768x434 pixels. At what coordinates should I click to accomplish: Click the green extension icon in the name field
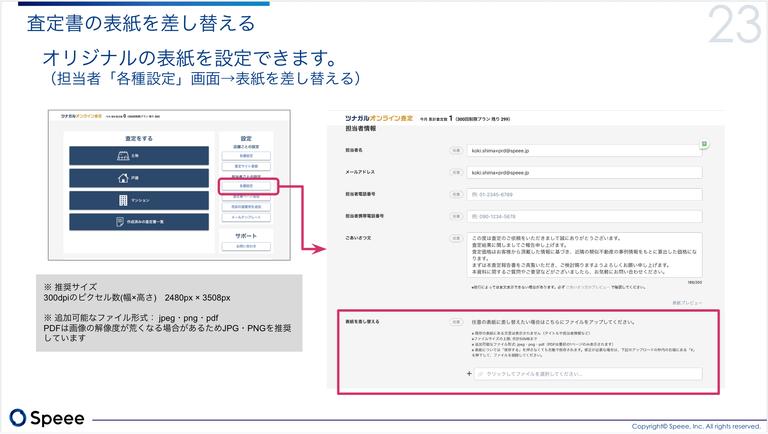tap(704, 145)
